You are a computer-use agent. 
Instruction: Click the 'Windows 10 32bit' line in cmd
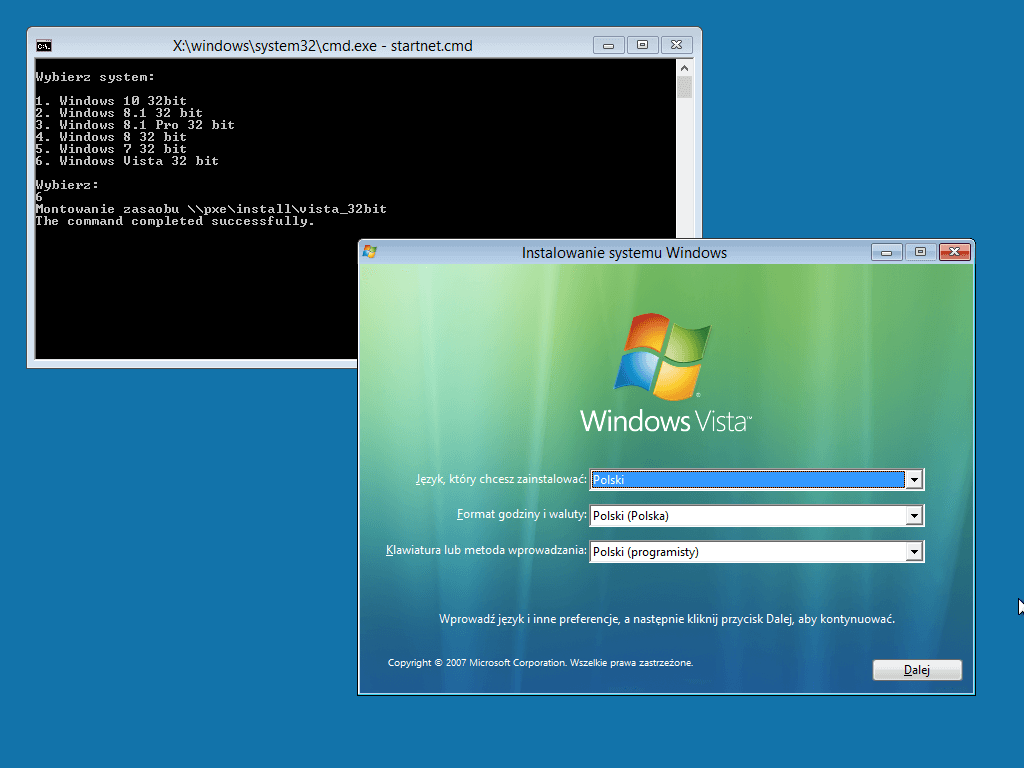[111, 101]
